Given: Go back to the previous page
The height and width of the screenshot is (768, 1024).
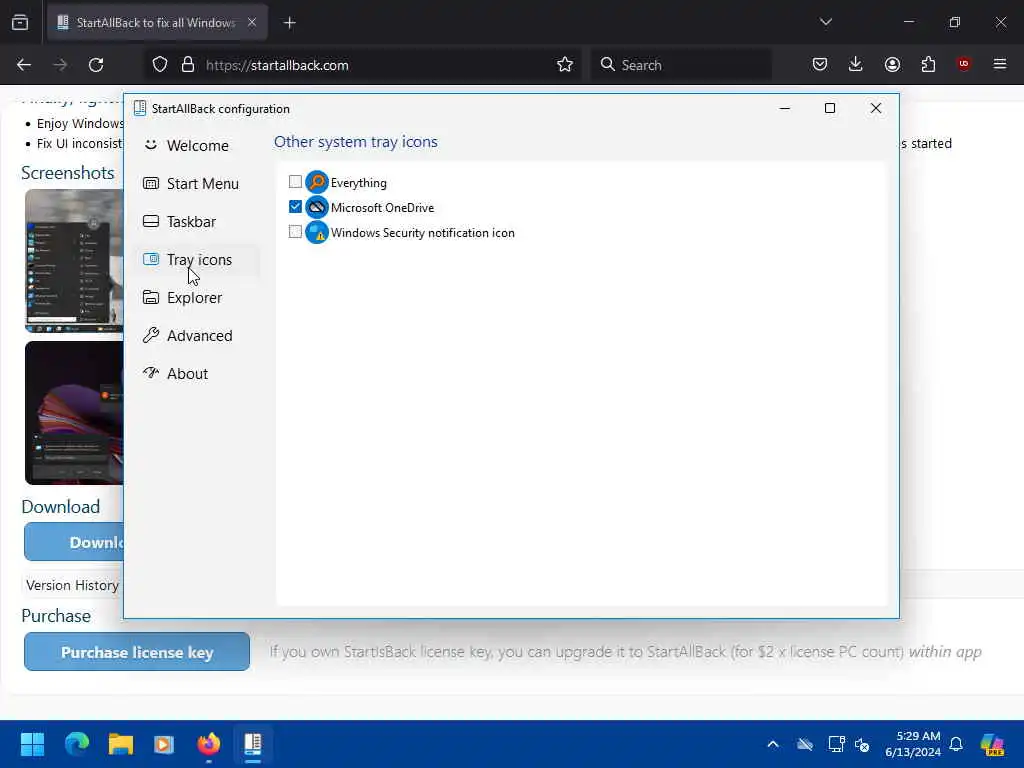Looking at the screenshot, I should coord(24,65).
